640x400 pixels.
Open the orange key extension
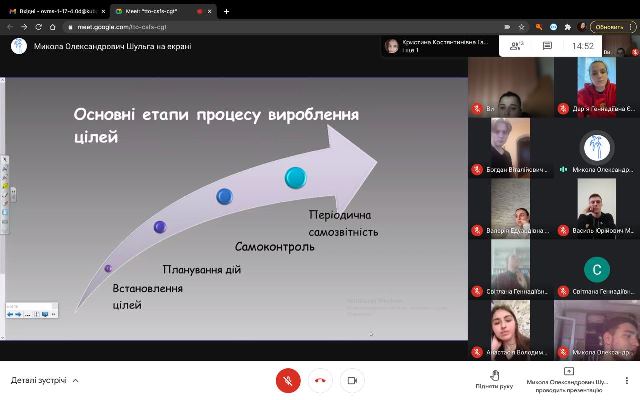pyautogui.click(x=539, y=27)
